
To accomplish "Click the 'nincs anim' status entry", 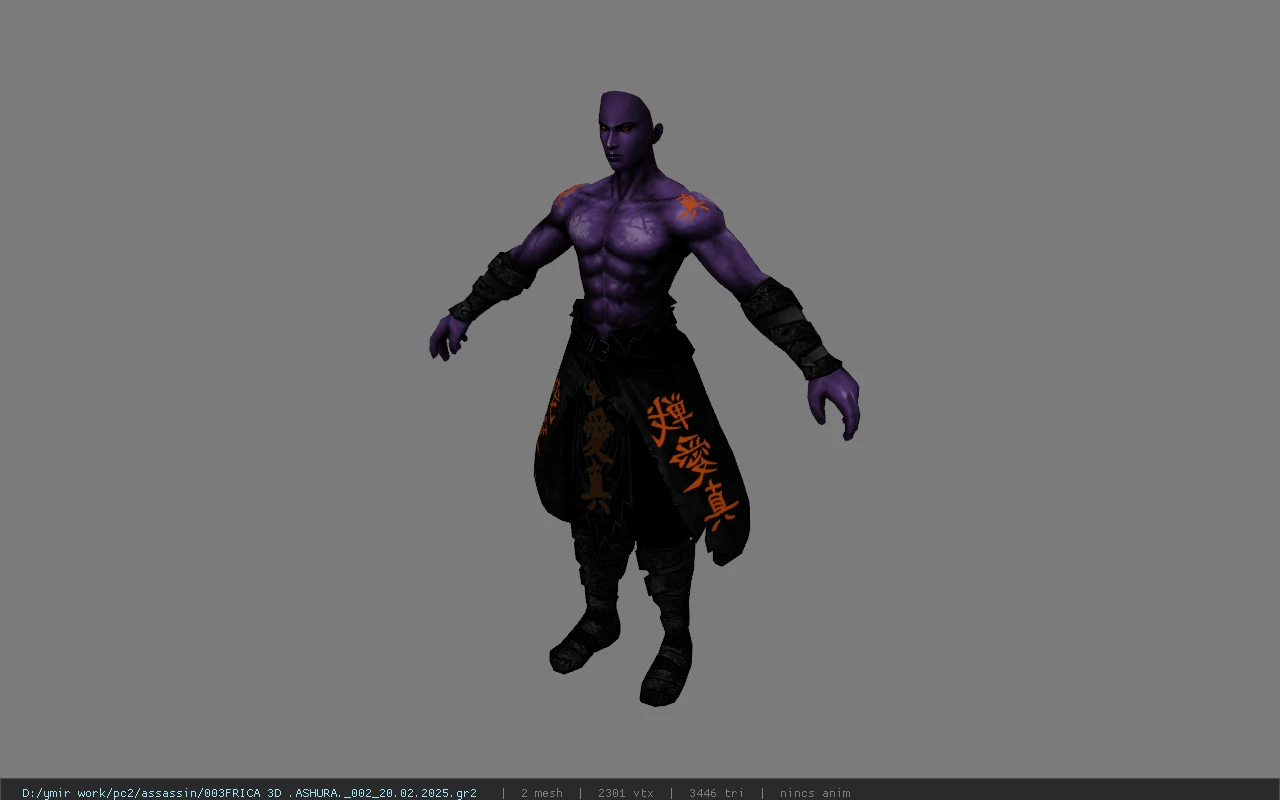I will 815,793.
